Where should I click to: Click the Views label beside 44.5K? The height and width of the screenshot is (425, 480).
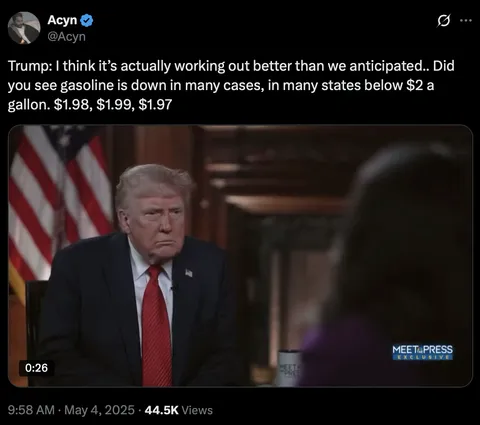pyautogui.click(x=197, y=410)
